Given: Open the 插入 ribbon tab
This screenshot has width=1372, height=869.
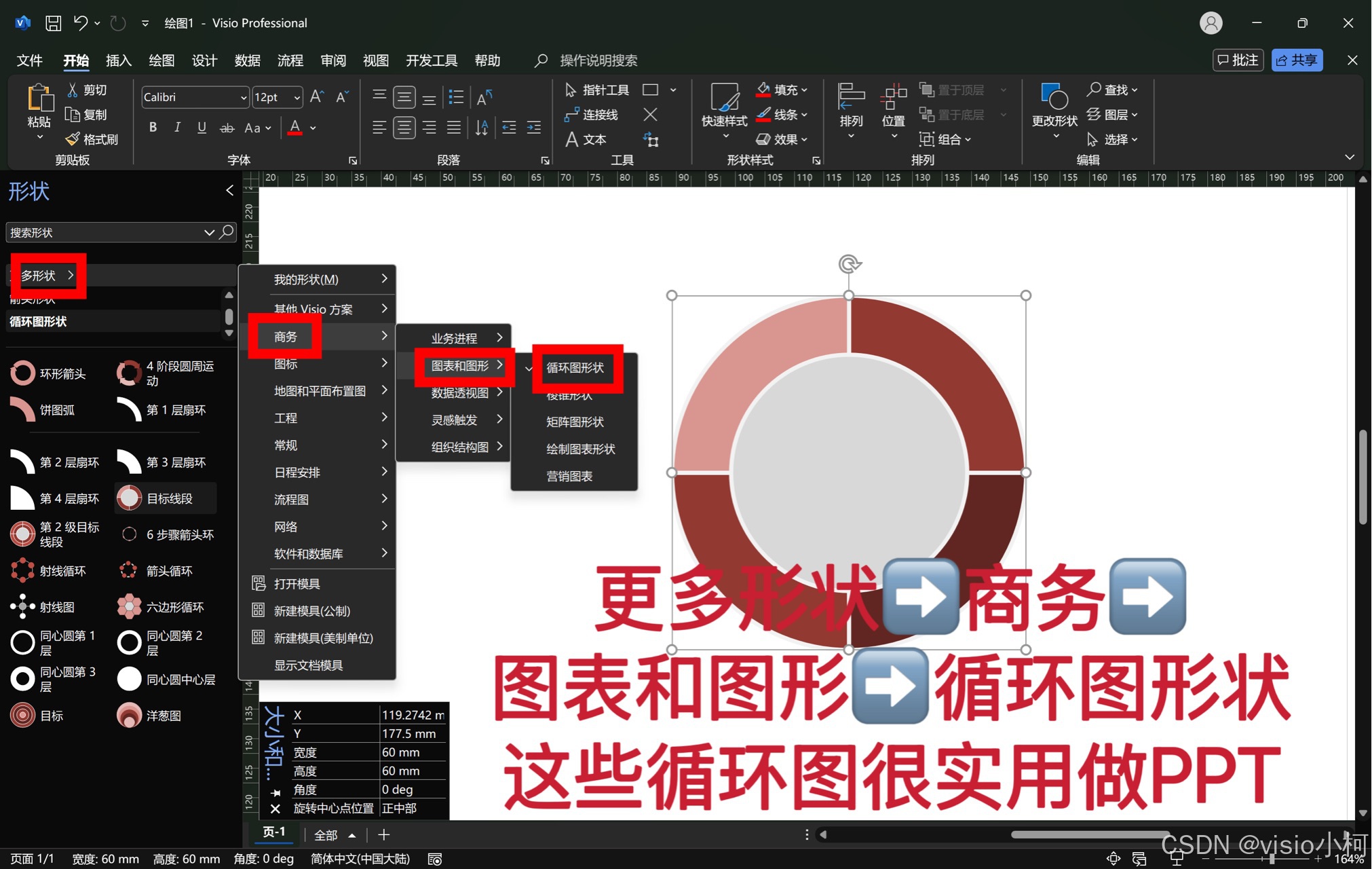Looking at the screenshot, I should pos(118,60).
